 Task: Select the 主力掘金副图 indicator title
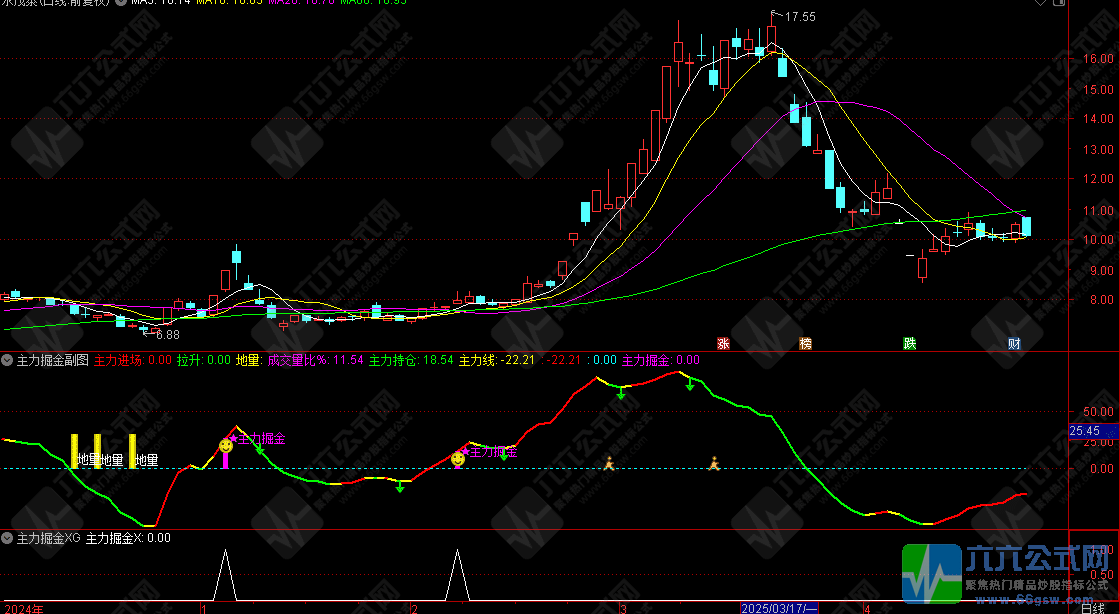[x=53, y=360]
